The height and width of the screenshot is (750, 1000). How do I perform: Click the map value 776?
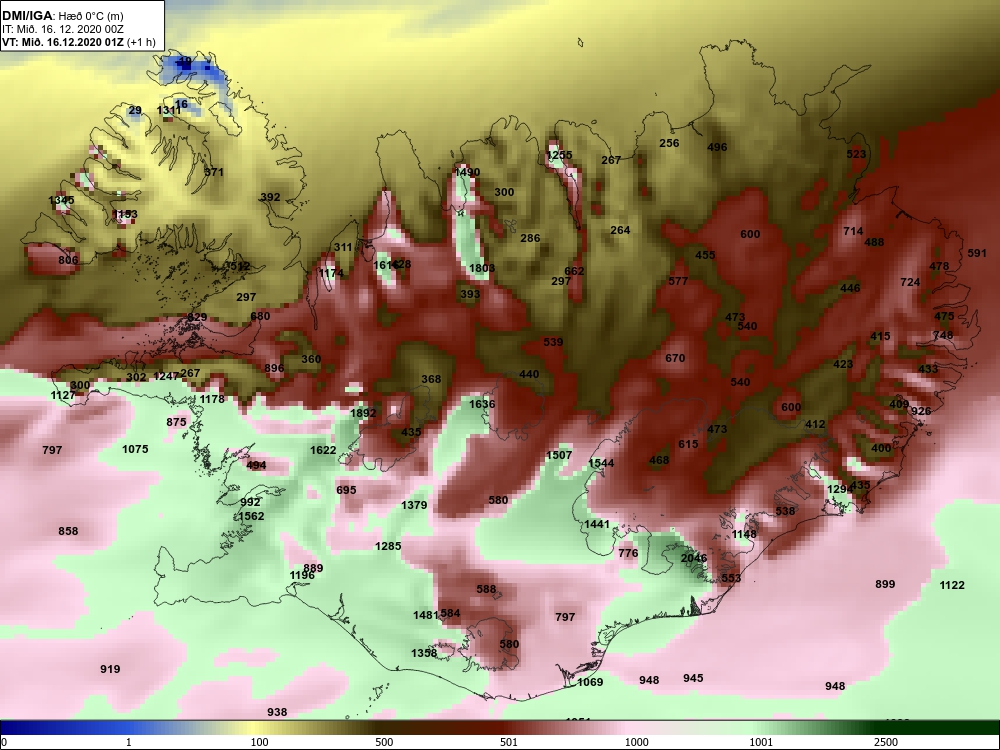(x=628, y=553)
